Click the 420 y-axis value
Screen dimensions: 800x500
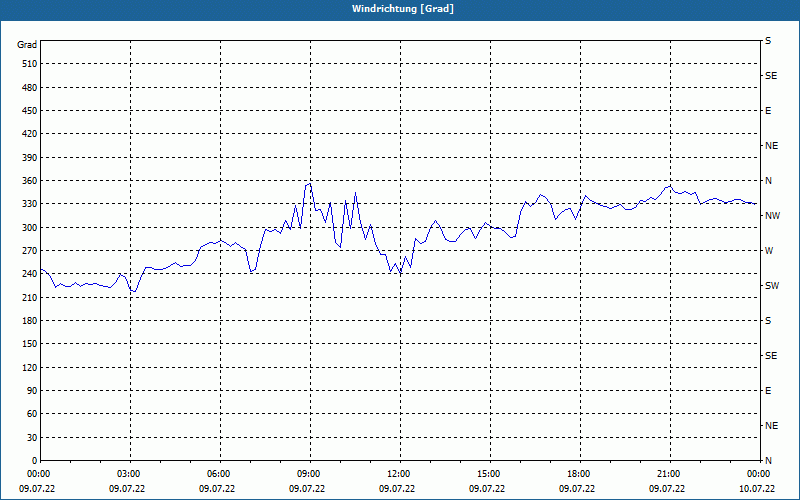[30, 134]
